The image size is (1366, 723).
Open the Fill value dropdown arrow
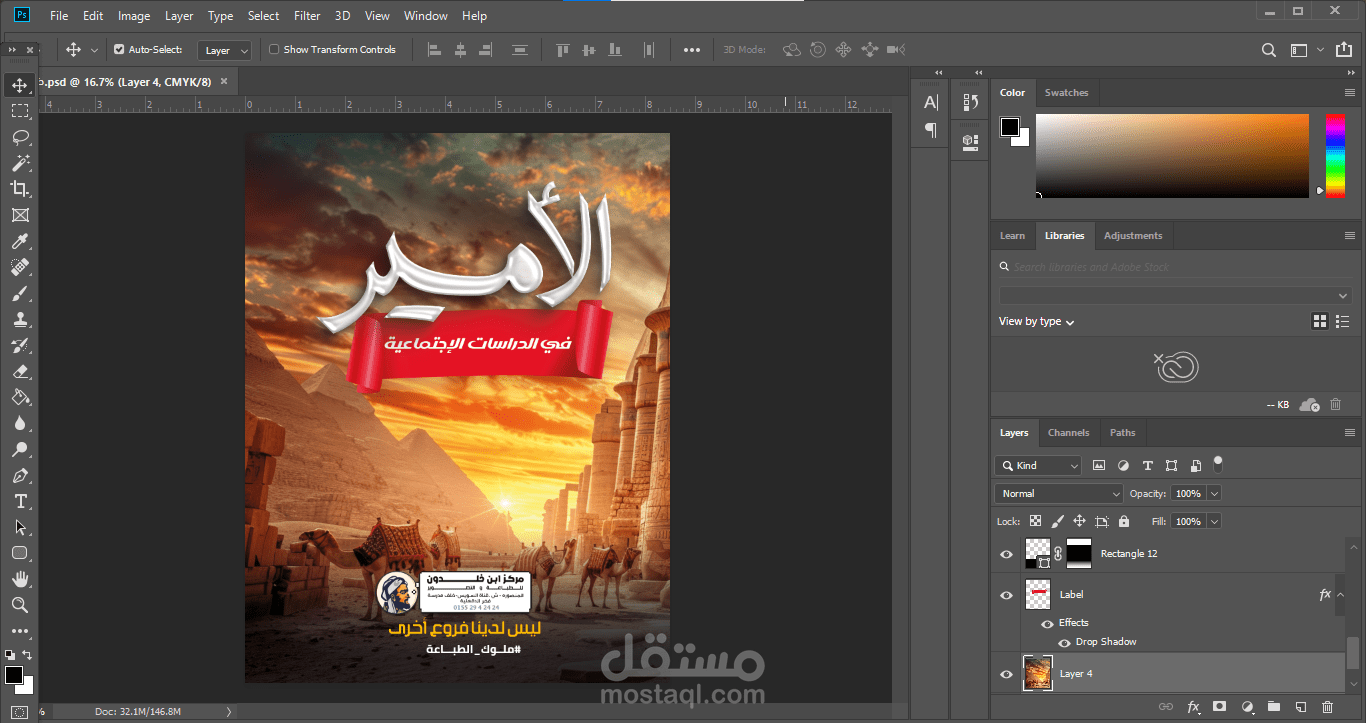[x=1214, y=521]
